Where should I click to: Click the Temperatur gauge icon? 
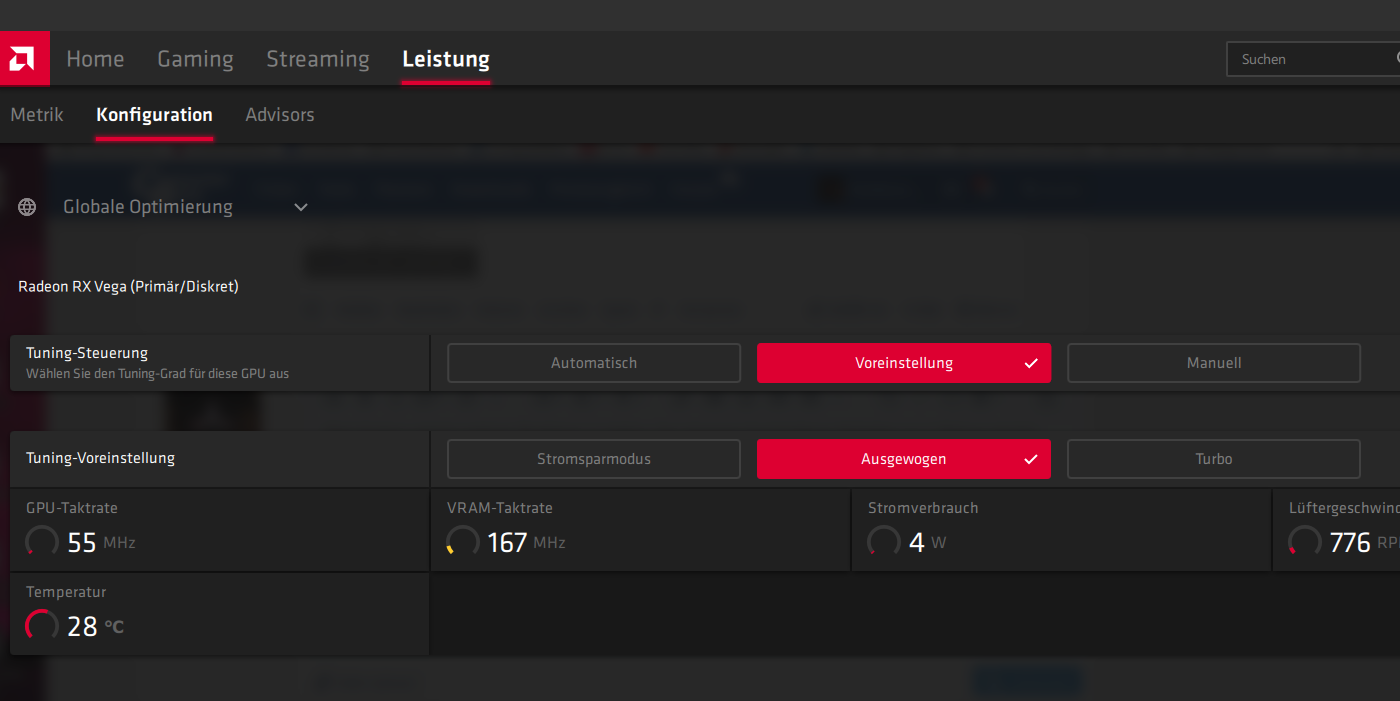(x=42, y=626)
